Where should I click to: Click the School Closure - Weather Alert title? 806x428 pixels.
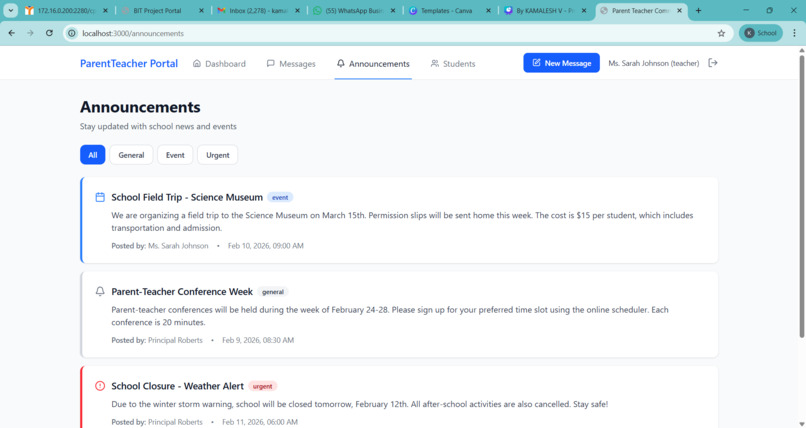pos(177,386)
